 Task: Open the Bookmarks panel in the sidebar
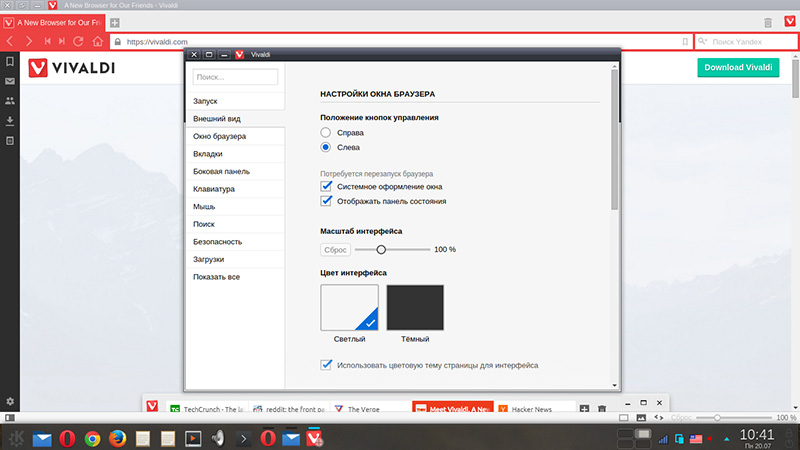[10, 62]
